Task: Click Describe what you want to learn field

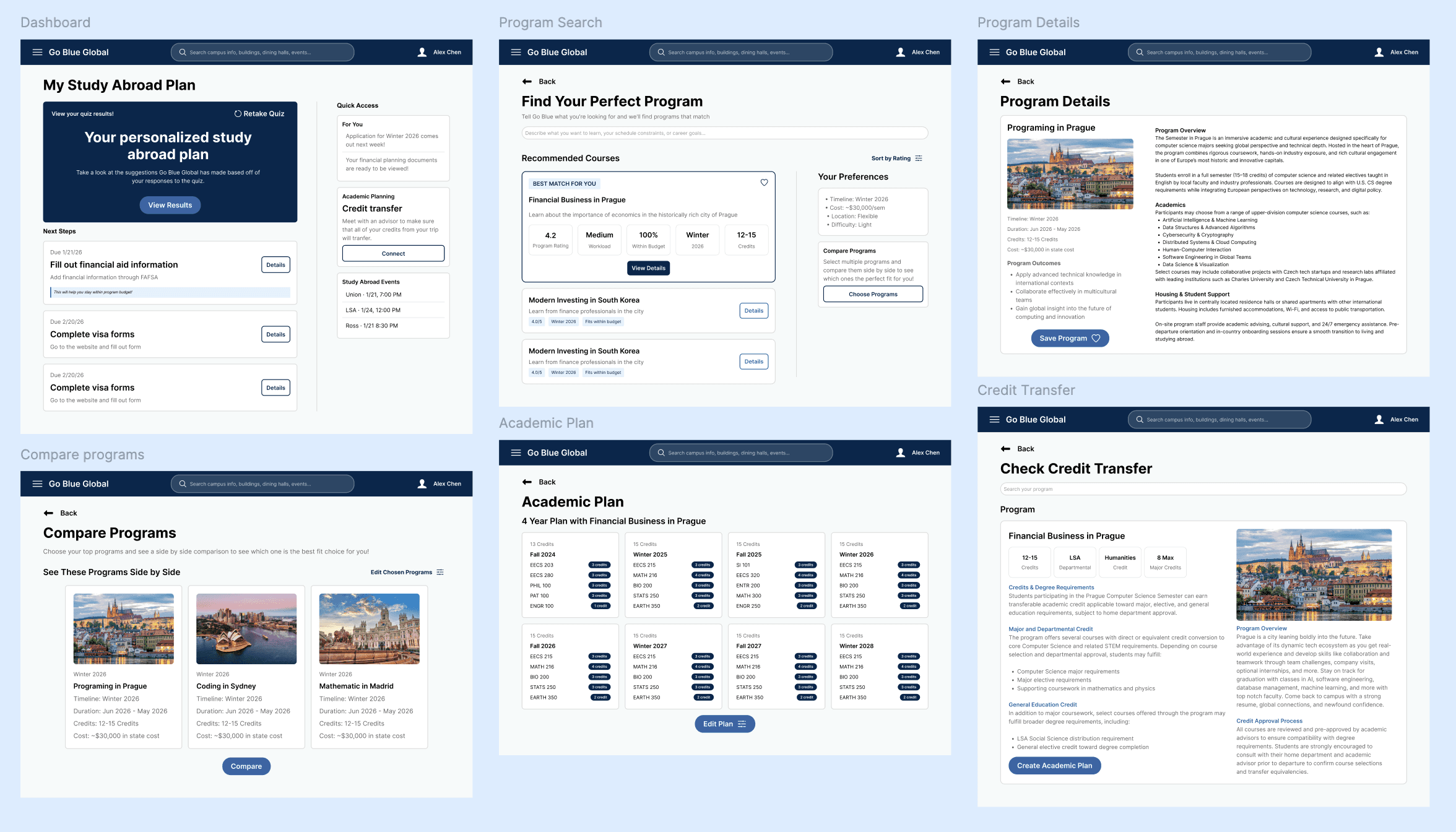Action: 724,133
